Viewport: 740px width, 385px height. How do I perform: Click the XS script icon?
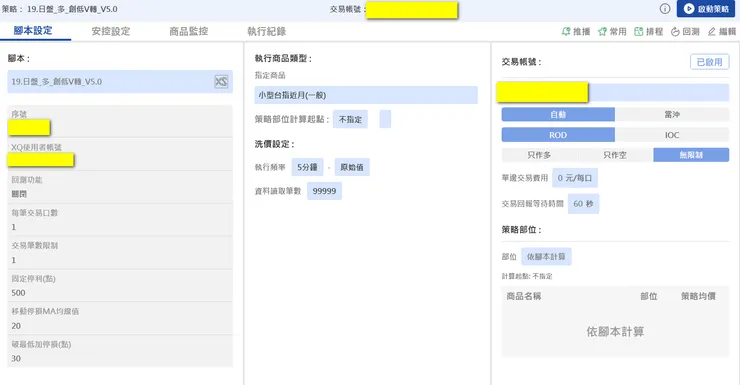point(221,82)
